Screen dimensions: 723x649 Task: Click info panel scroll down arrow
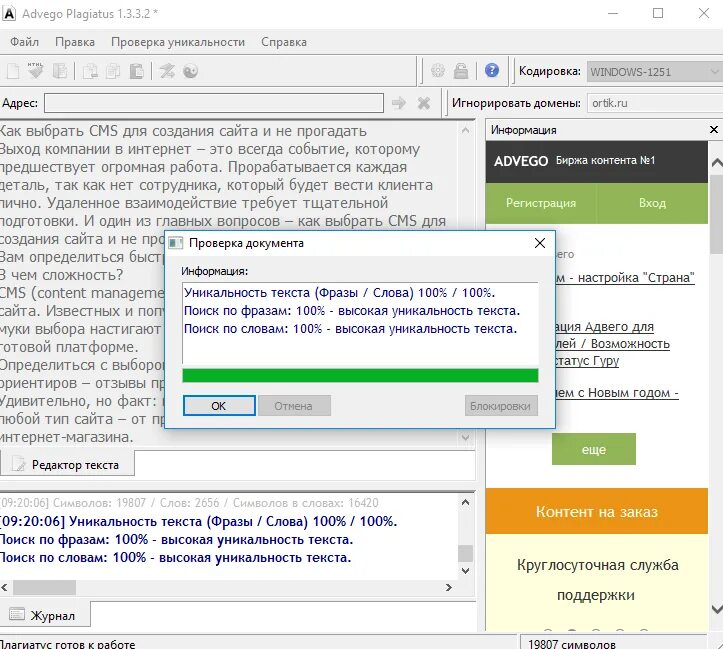point(717,609)
